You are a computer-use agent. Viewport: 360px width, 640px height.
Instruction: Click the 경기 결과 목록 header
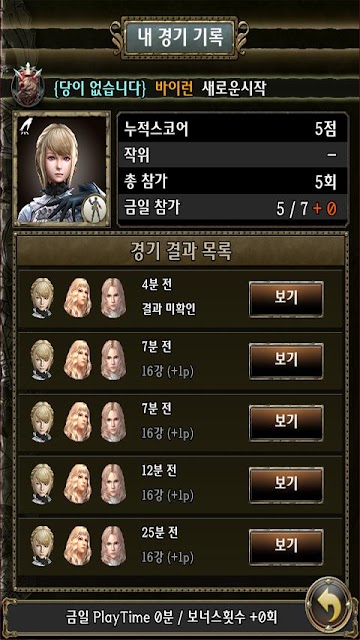tap(180, 252)
